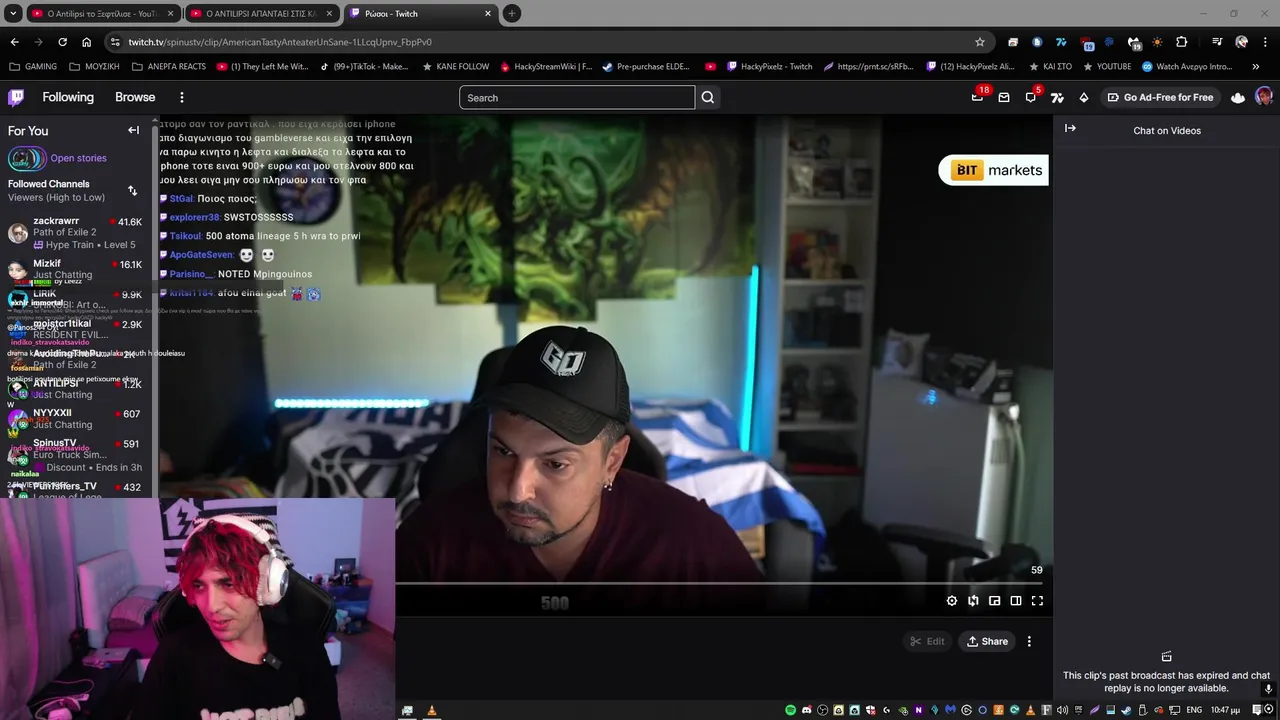Open Prime loot with badge 18
This screenshot has width=1280, height=720.
977,97
